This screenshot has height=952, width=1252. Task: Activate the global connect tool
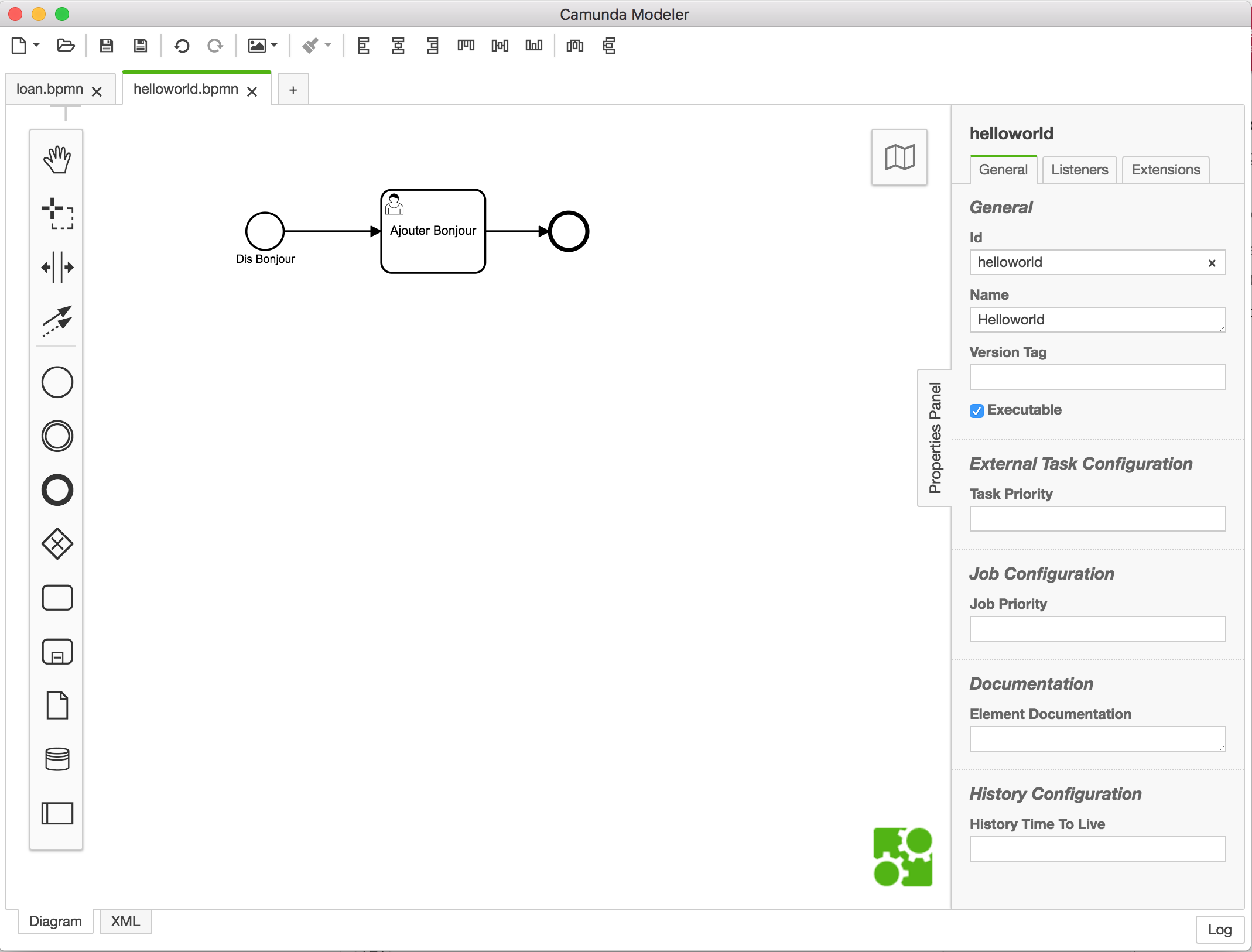coord(57,320)
